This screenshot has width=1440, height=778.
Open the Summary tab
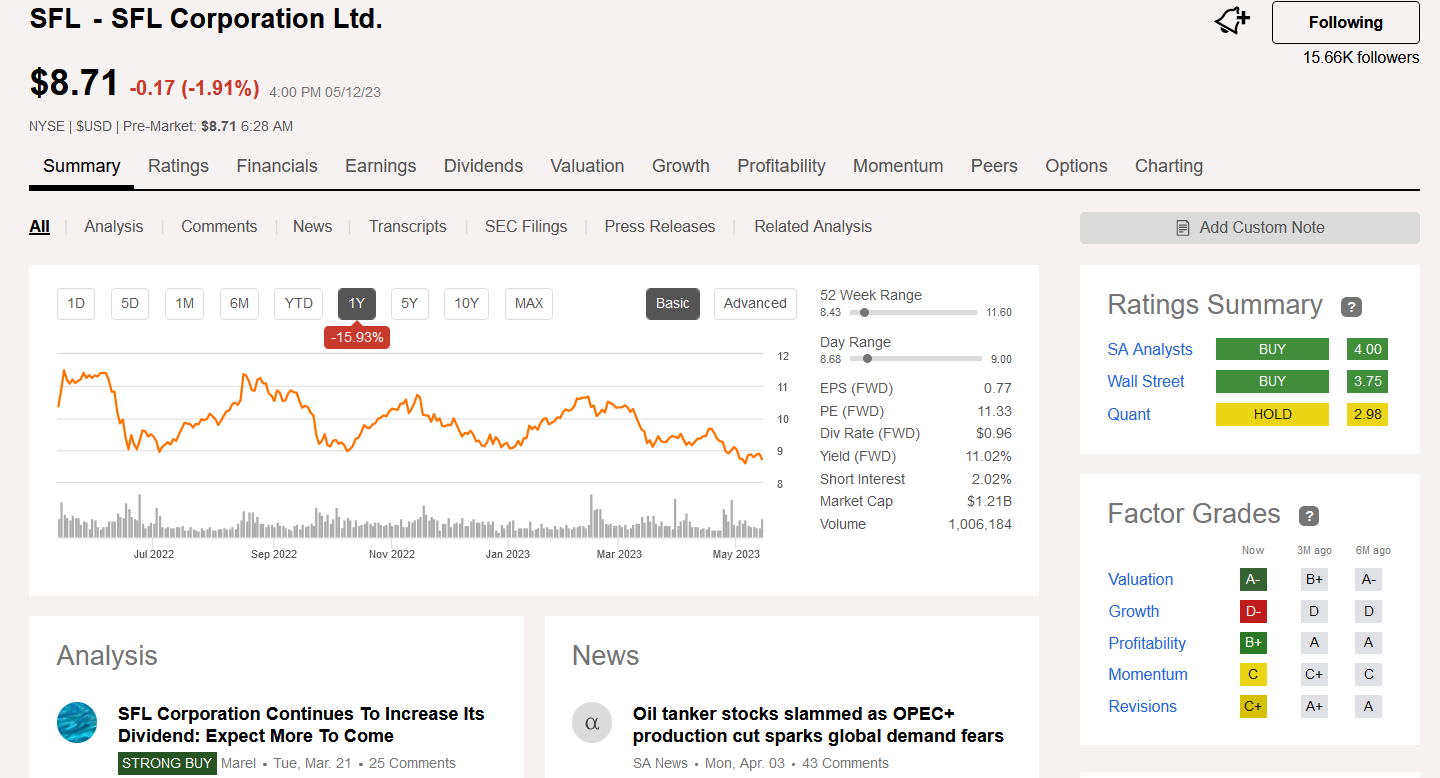point(81,166)
